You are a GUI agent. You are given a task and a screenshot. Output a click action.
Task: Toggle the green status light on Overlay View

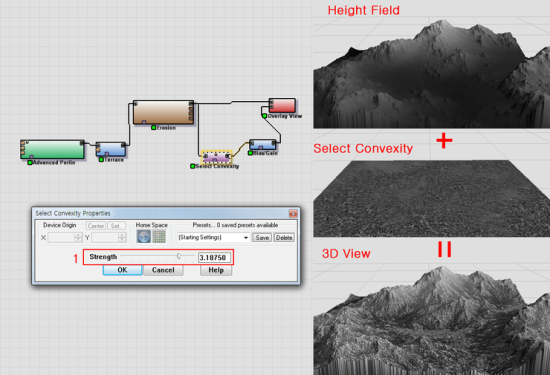(x=264, y=116)
